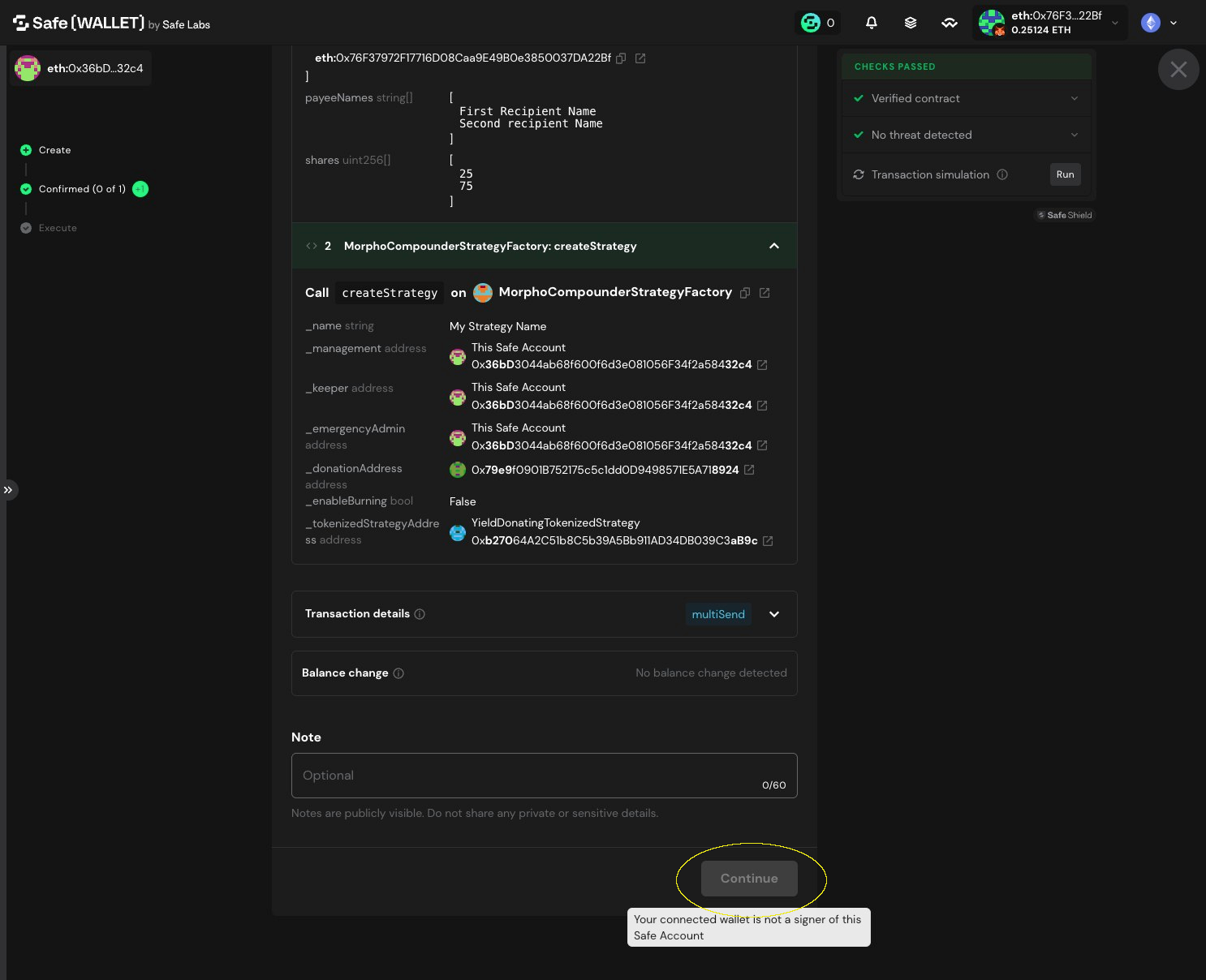Expand the collapsed sidebar arrows
The width and height of the screenshot is (1206, 980).
8,490
